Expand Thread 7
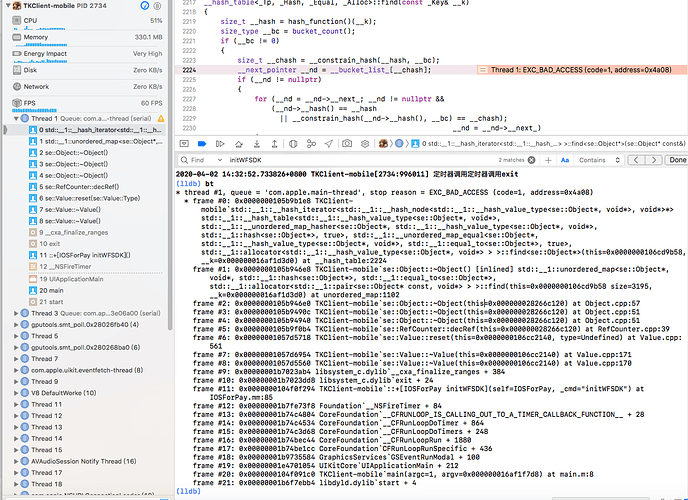 click(16, 359)
